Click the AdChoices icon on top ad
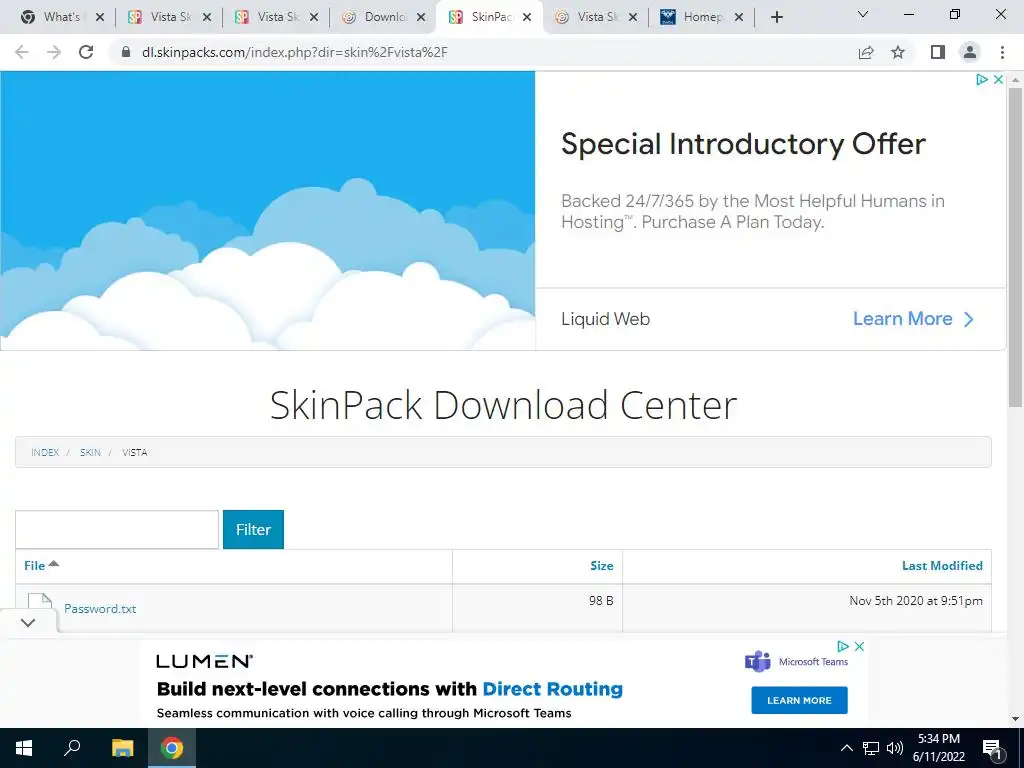The height and width of the screenshot is (768, 1024). point(982,80)
